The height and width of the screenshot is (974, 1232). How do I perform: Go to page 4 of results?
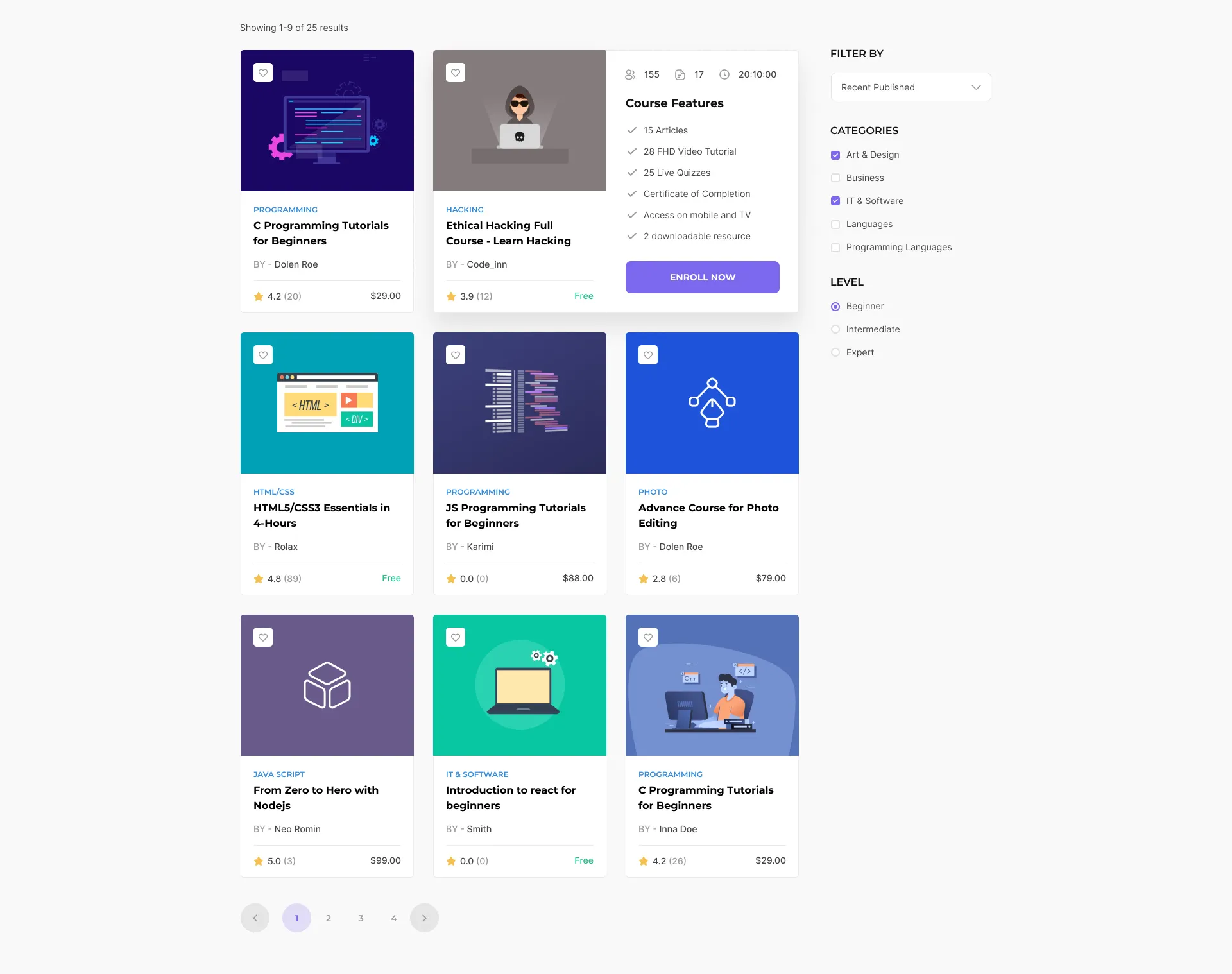394,918
